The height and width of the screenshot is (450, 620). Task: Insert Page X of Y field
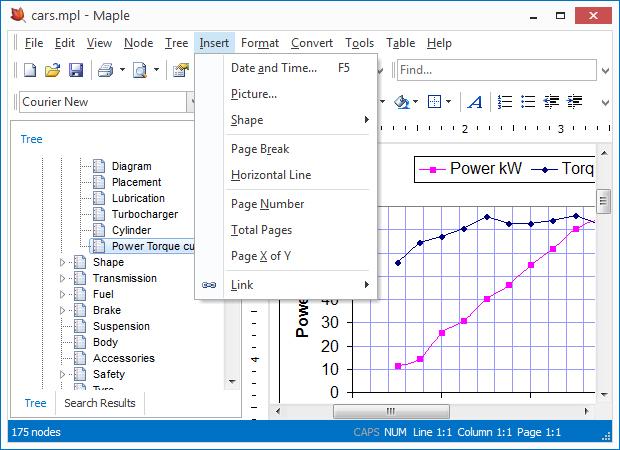tap(286, 256)
